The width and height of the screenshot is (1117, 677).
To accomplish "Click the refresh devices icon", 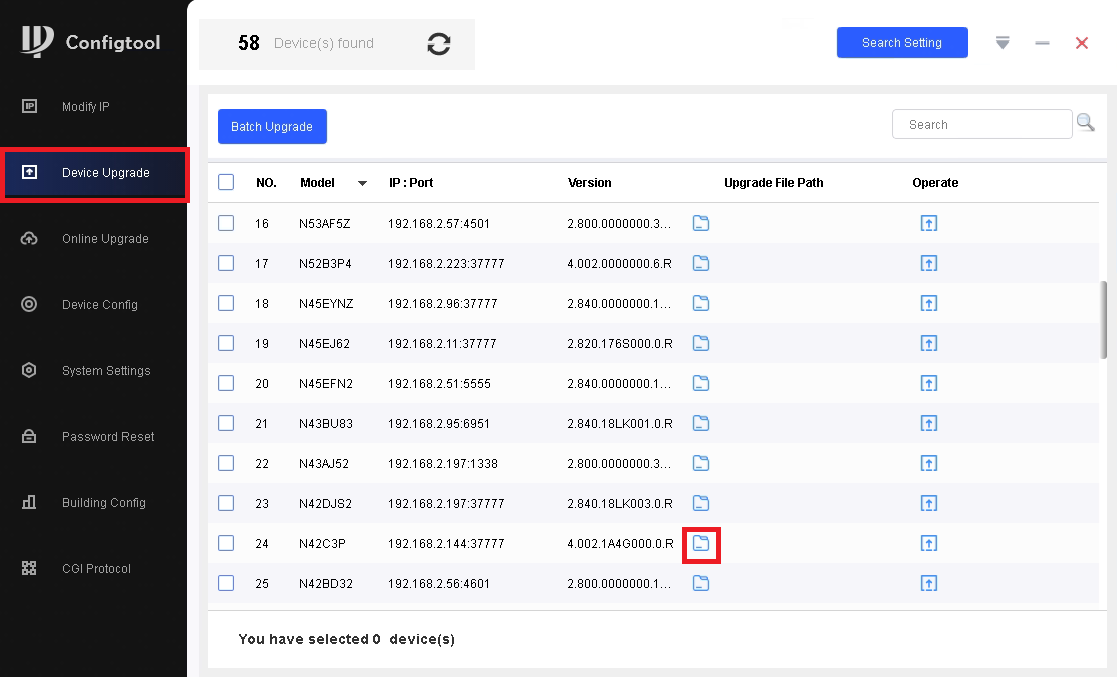I will tap(438, 44).
